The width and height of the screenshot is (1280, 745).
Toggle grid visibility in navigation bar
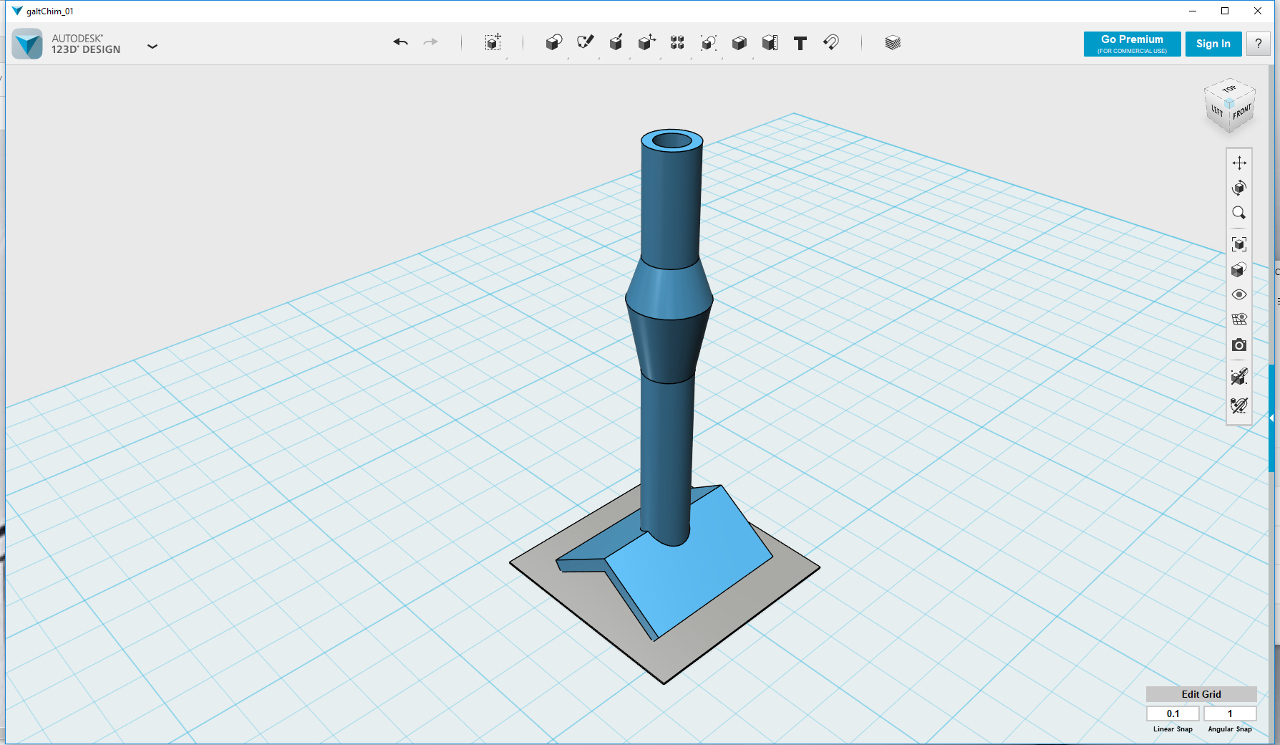click(x=1239, y=320)
